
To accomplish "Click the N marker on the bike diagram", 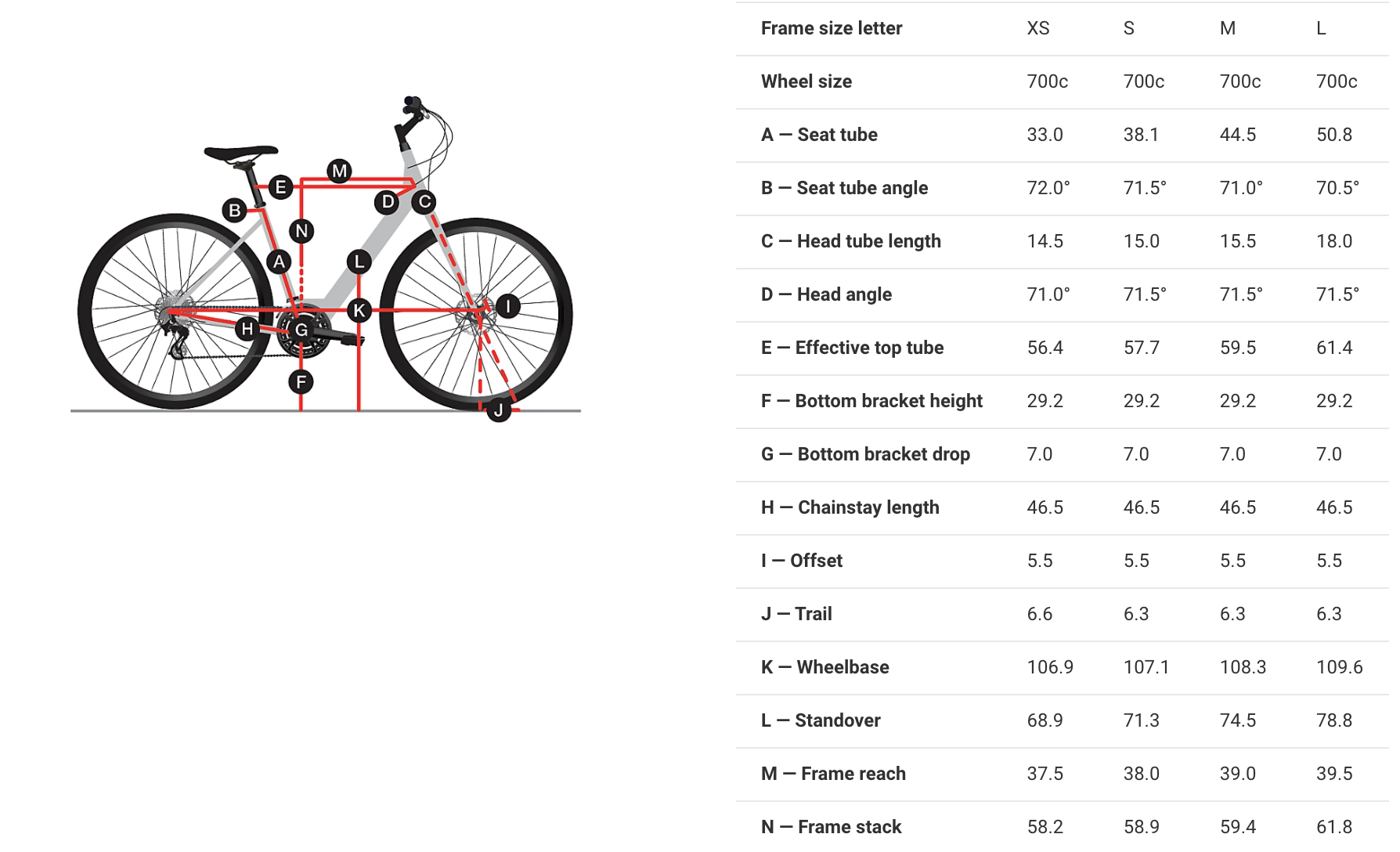I will click(301, 231).
